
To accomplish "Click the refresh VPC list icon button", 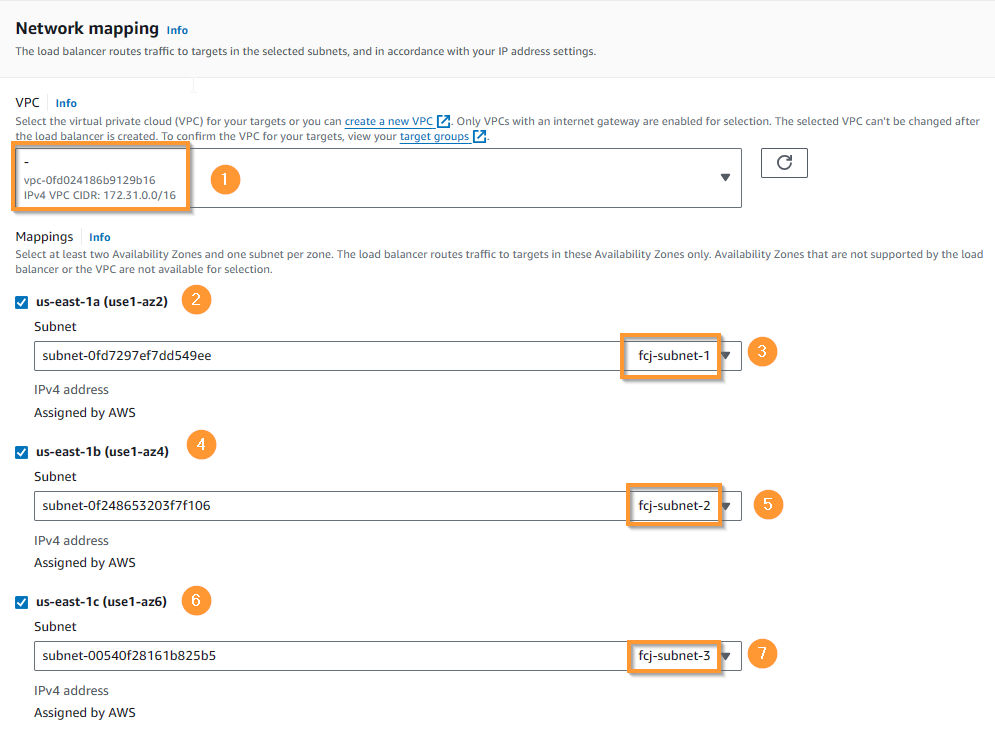I will (784, 163).
